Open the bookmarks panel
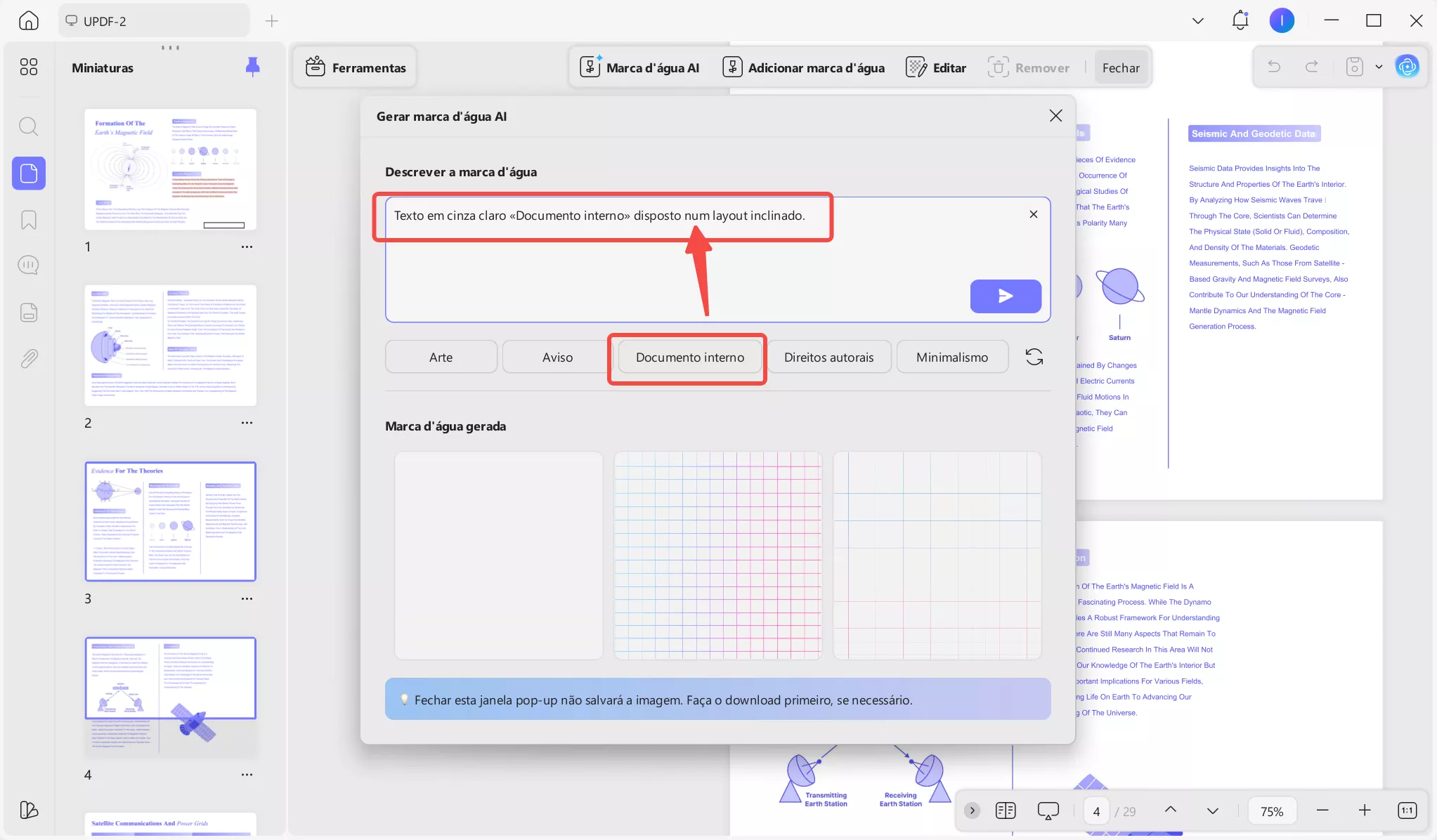The height and width of the screenshot is (840, 1437). point(28,220)
